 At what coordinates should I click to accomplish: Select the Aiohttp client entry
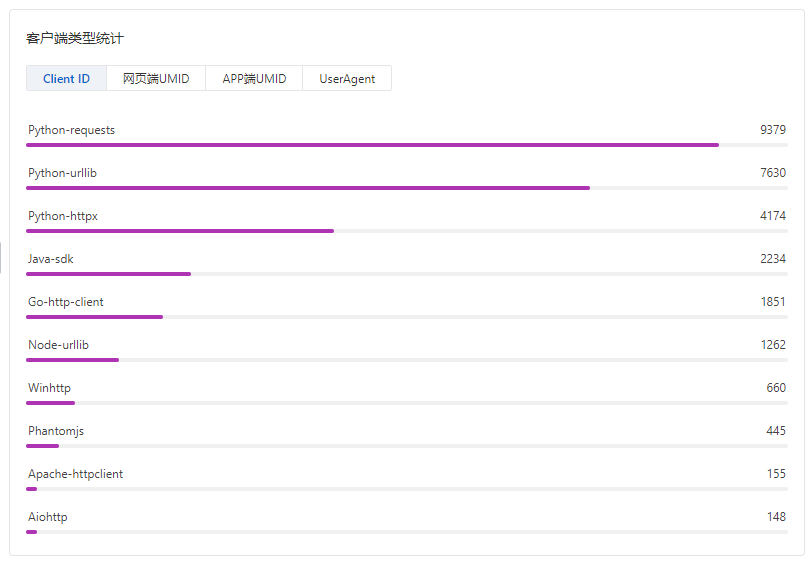(x=48, y=517)
